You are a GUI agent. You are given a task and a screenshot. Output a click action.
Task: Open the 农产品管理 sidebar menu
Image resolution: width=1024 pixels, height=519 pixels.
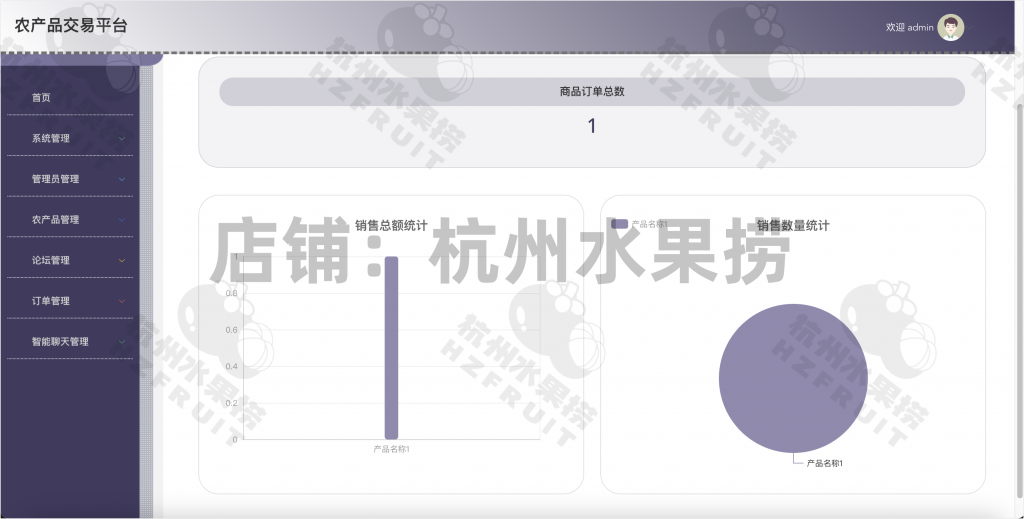pos(70,219)
